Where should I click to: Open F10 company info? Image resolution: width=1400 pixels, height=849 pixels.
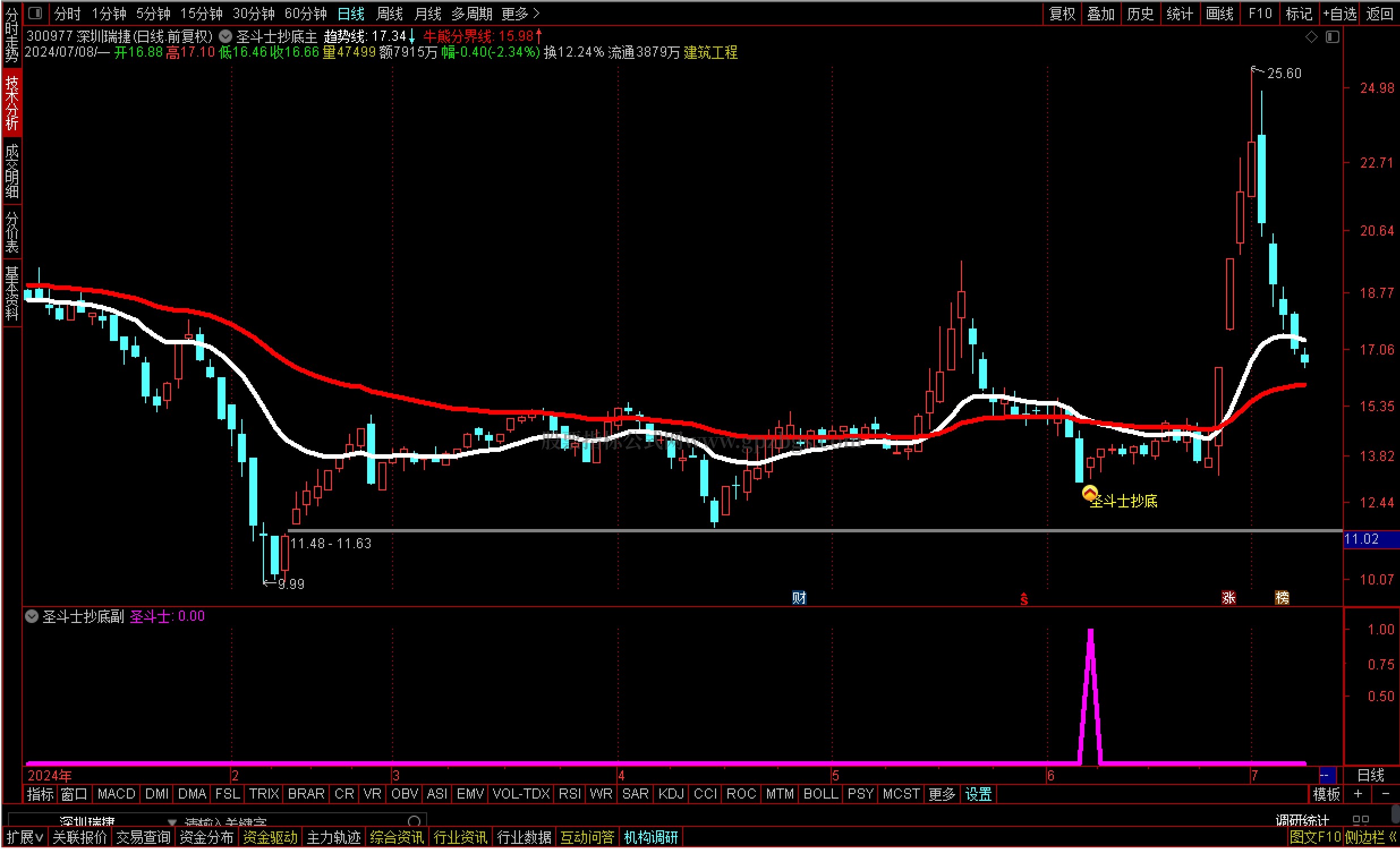1259,13
